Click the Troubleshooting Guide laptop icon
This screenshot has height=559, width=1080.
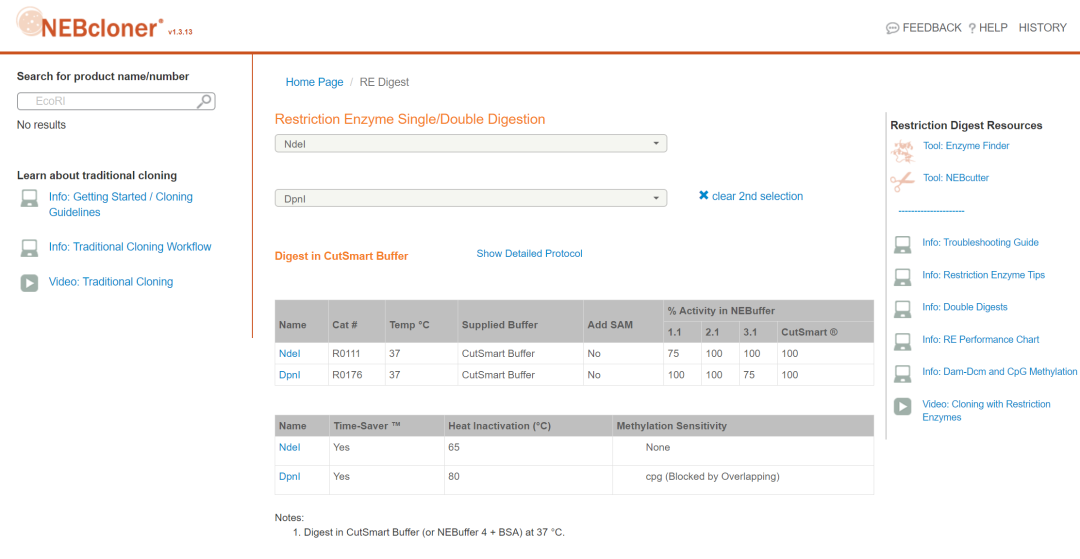click(x=902, y=244)
